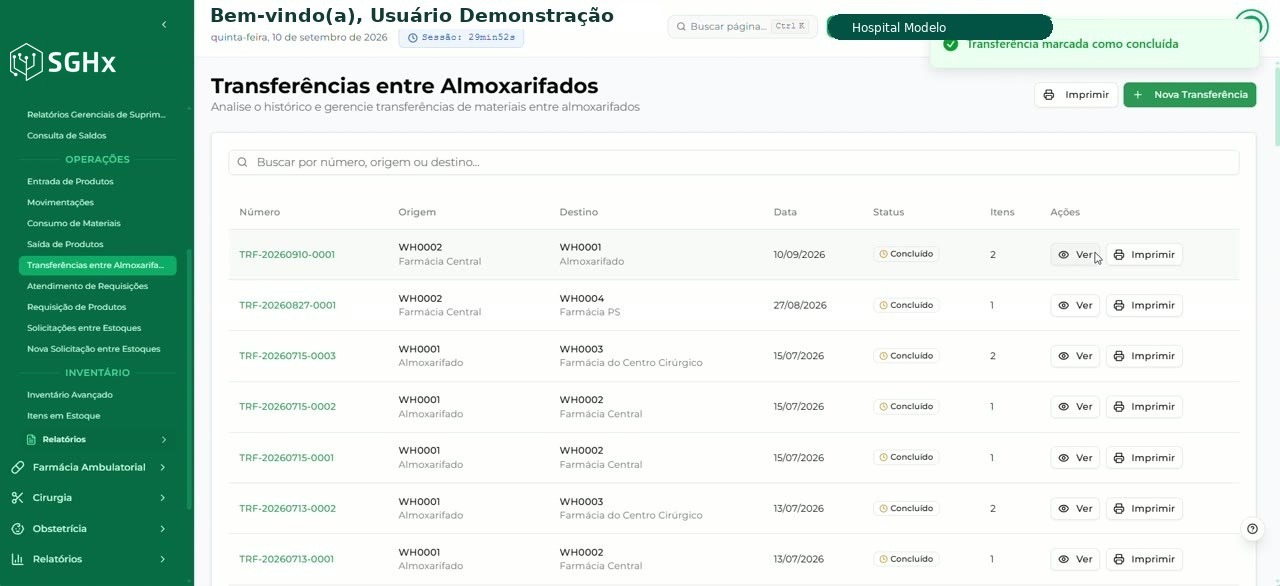Expand the Obstetrícia menu chevron
The height and width of the screenshot is (586, 1280).
click(163, 529)
